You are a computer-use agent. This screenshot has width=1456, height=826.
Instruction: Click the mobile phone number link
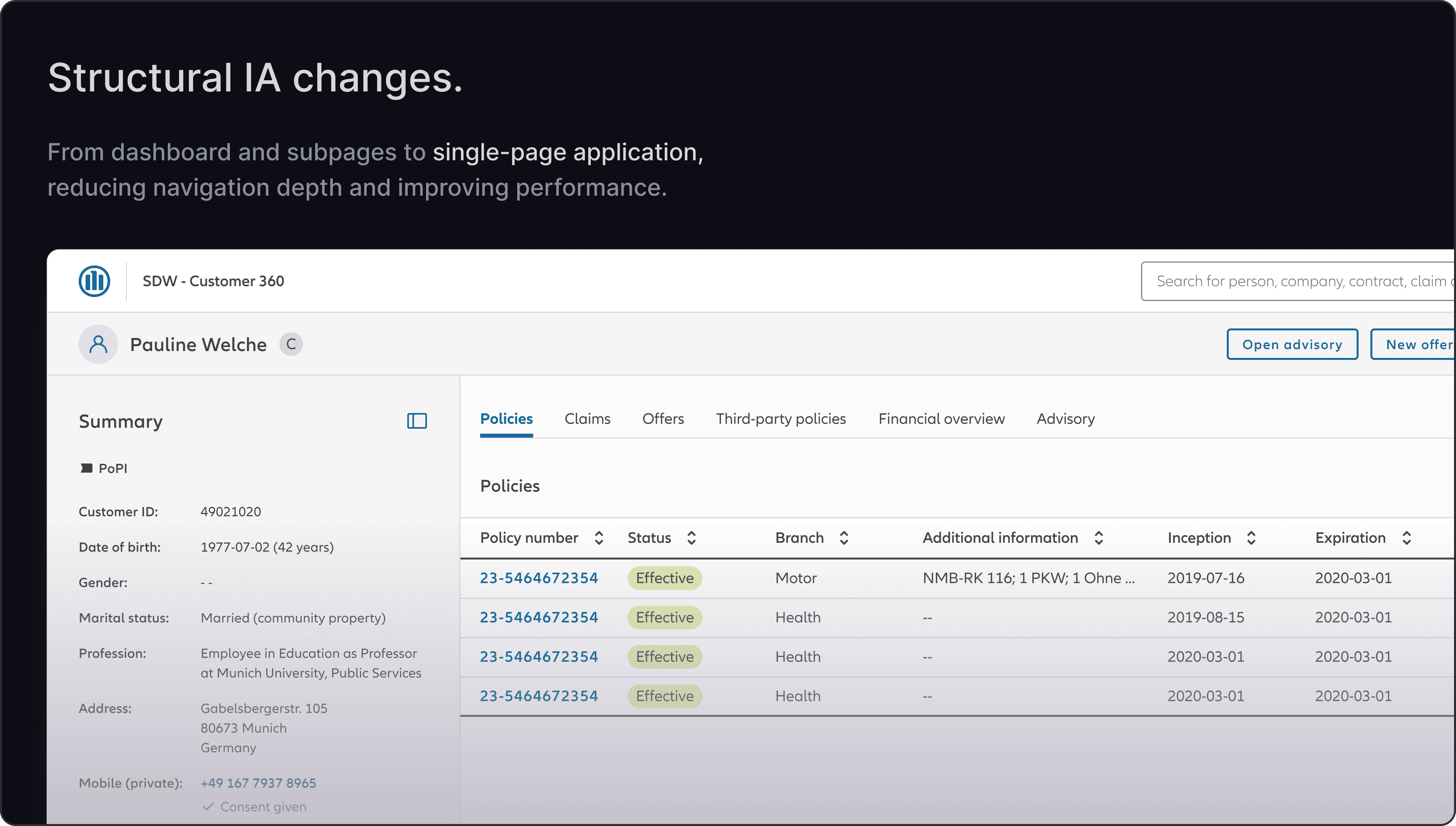[x=258, y=783]
